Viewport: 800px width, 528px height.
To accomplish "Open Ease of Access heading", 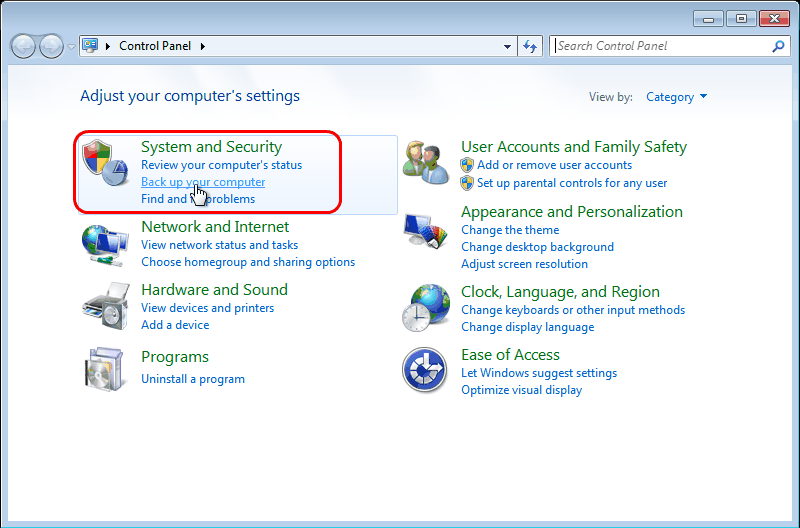I will pyautogui.click(x=510, y=355).
